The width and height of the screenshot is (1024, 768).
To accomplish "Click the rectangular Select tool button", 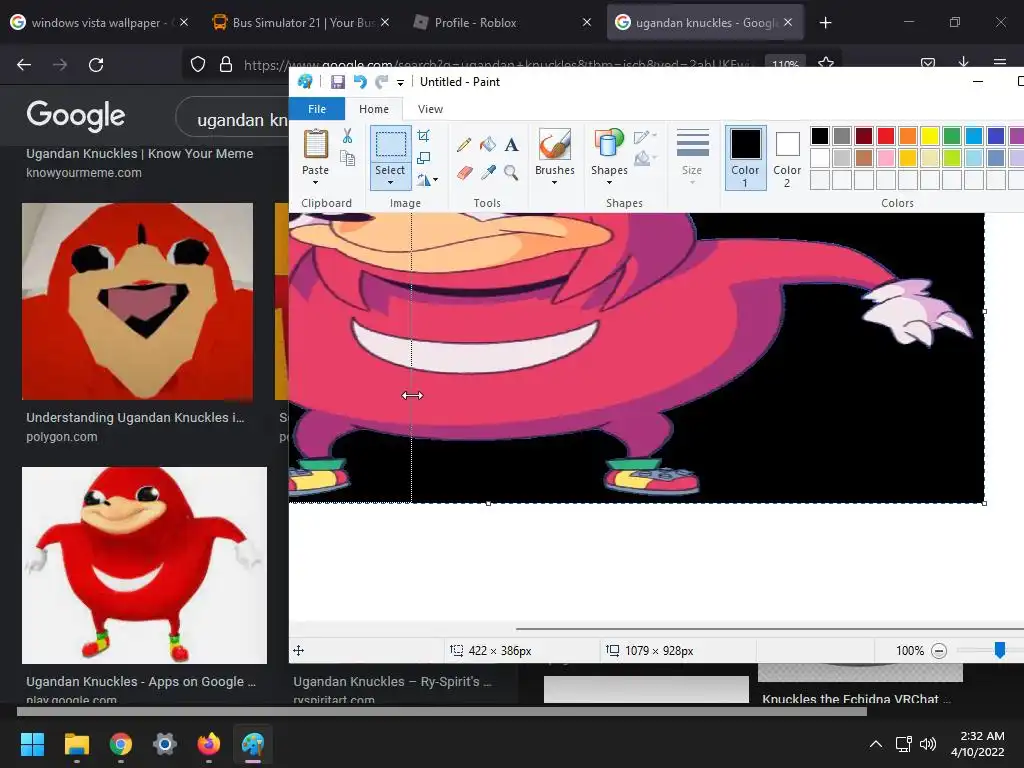I will (x=391, y=144).
